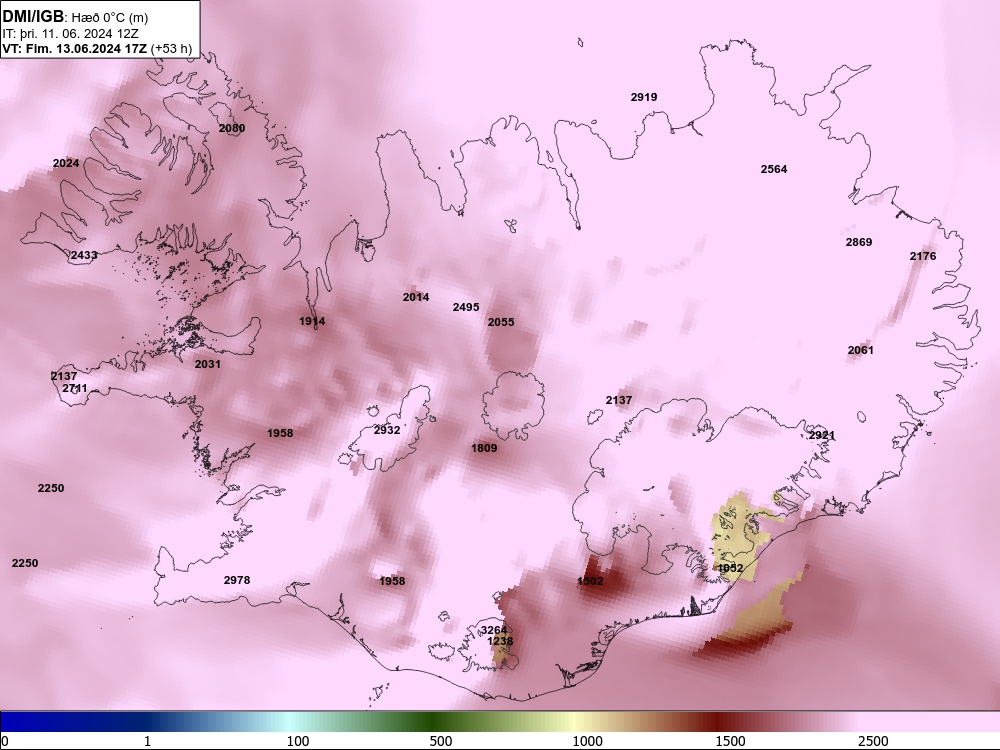Screen dimensions: 1000x750
Task: Click the 2500 label on the color scale
Action: pyautogui.click(x=873, y=741)
